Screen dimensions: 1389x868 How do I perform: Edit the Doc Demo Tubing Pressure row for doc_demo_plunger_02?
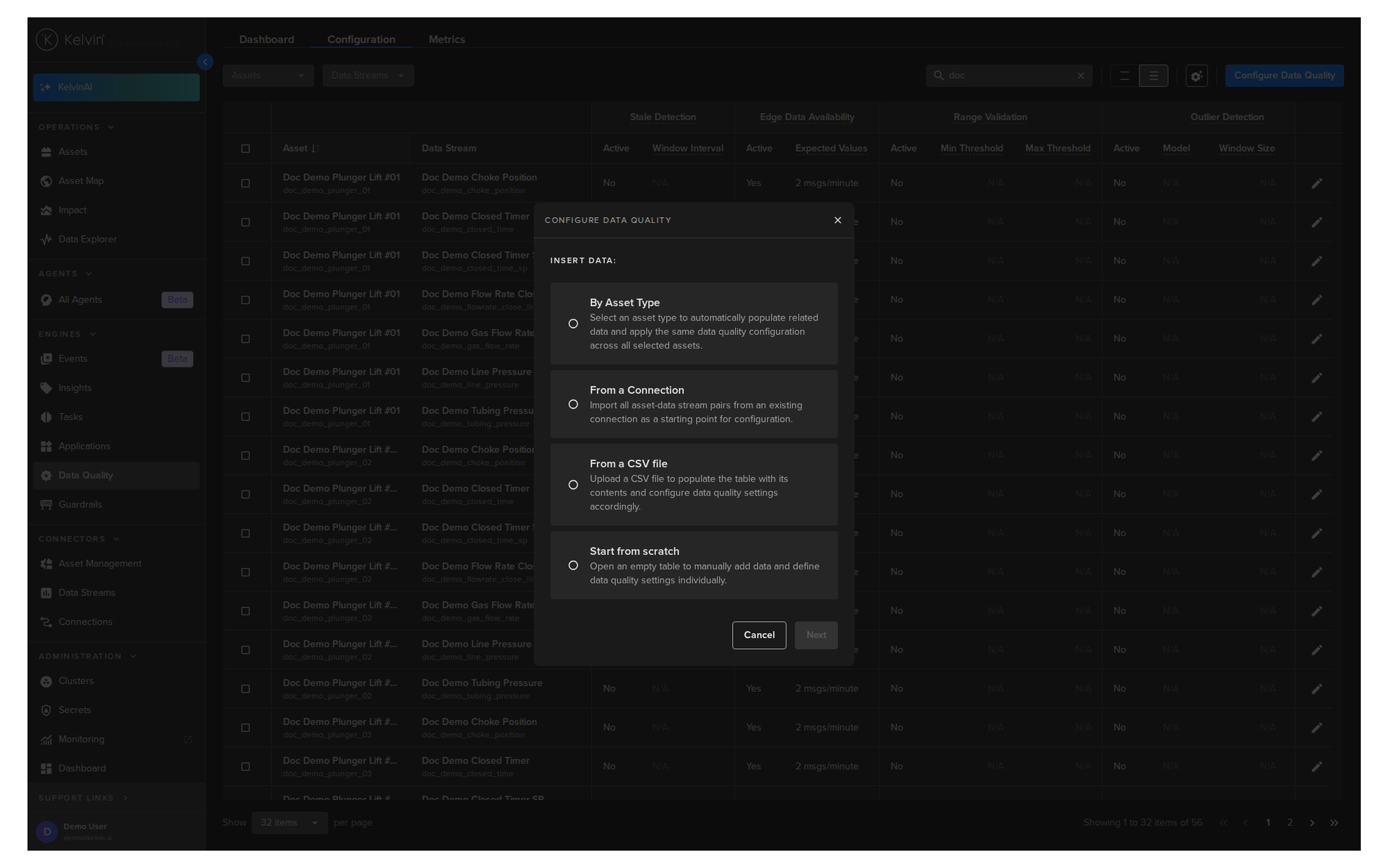pyautogui.click(x=1317, y=689)
